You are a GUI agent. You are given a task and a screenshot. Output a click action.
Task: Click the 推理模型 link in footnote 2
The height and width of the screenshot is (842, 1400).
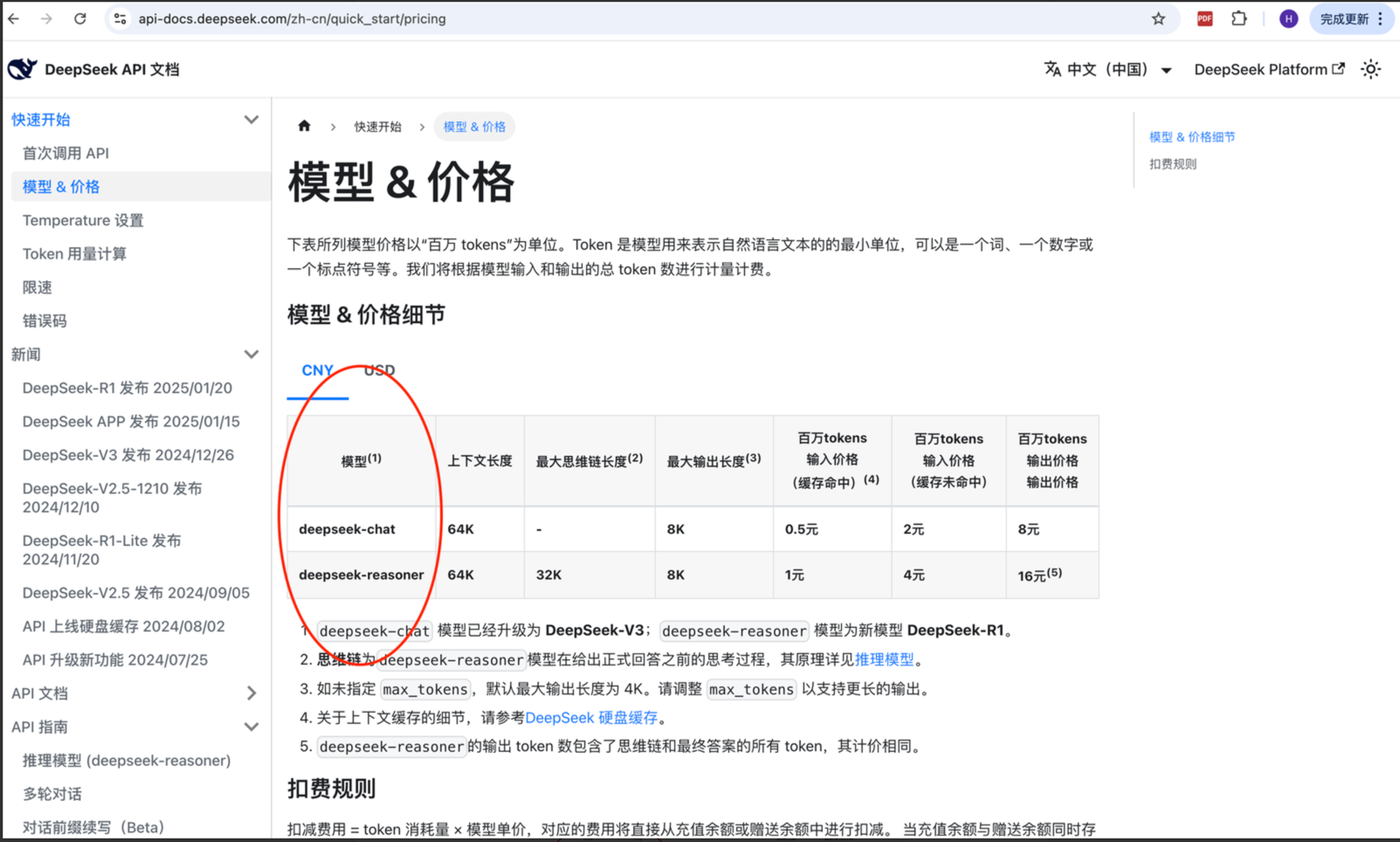click(x=884, y=659)
